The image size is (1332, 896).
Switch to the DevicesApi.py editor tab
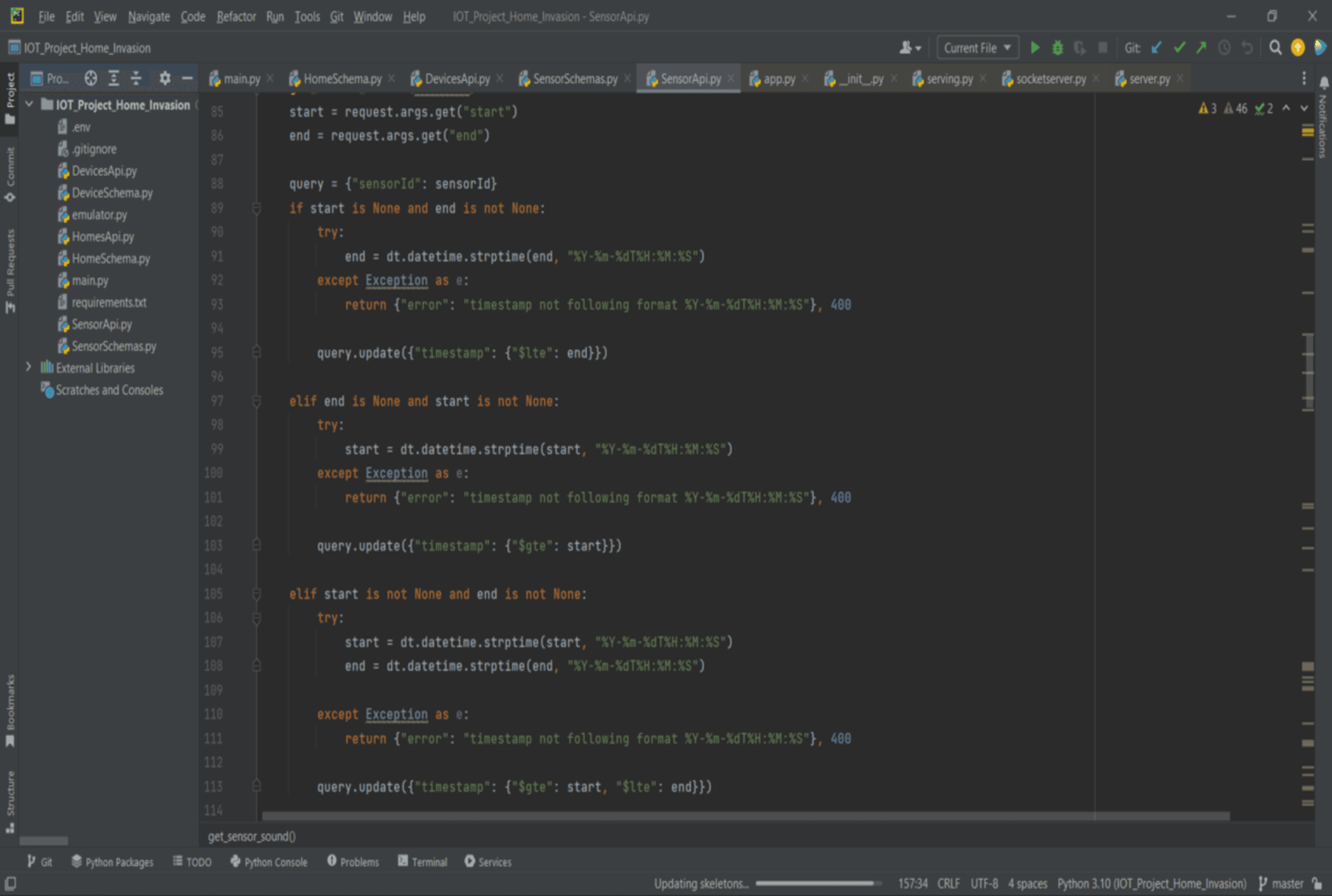pyautogui.click(x=456, y=79)
